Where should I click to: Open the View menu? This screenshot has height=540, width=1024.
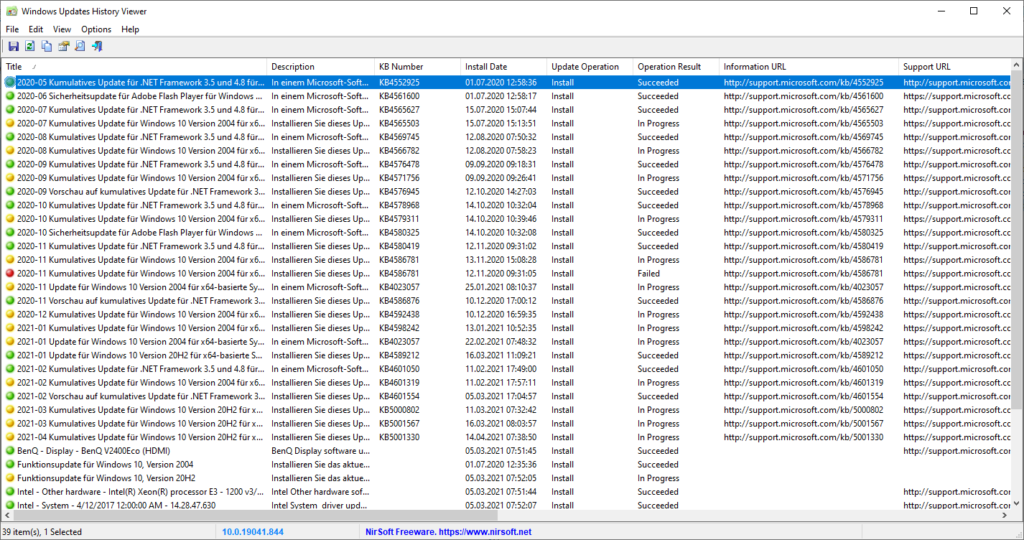pos(62,29)
